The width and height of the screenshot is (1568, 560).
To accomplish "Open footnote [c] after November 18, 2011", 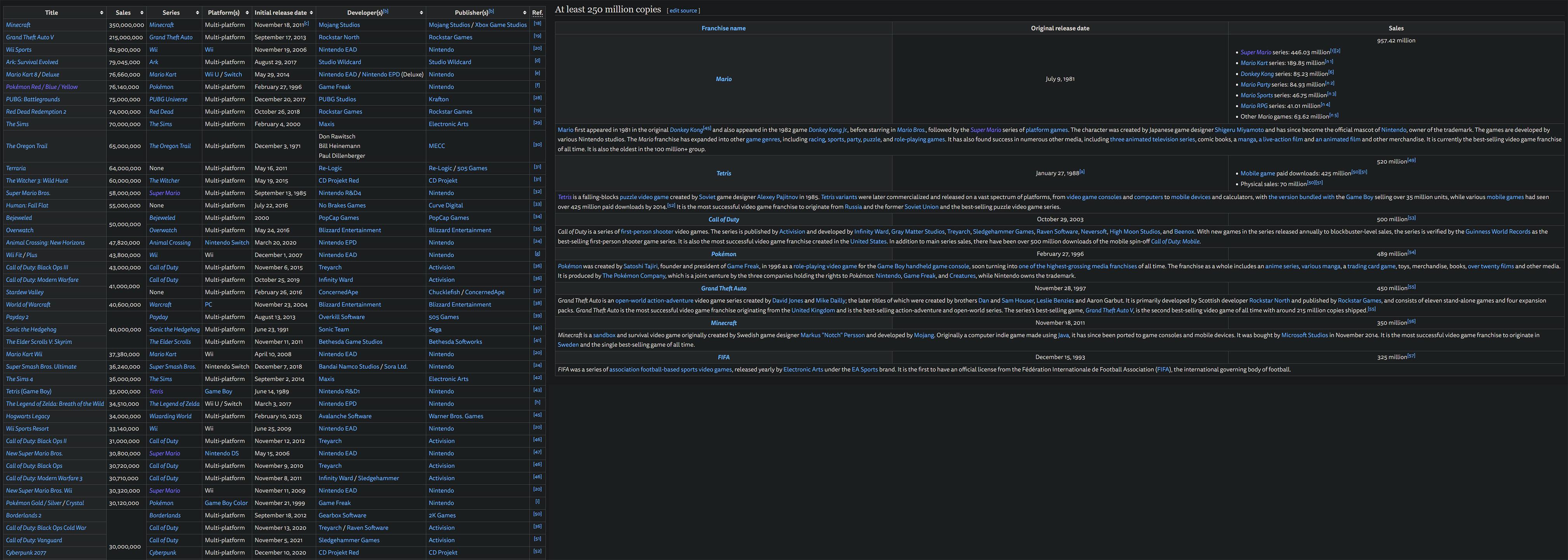I will [306, 23].
